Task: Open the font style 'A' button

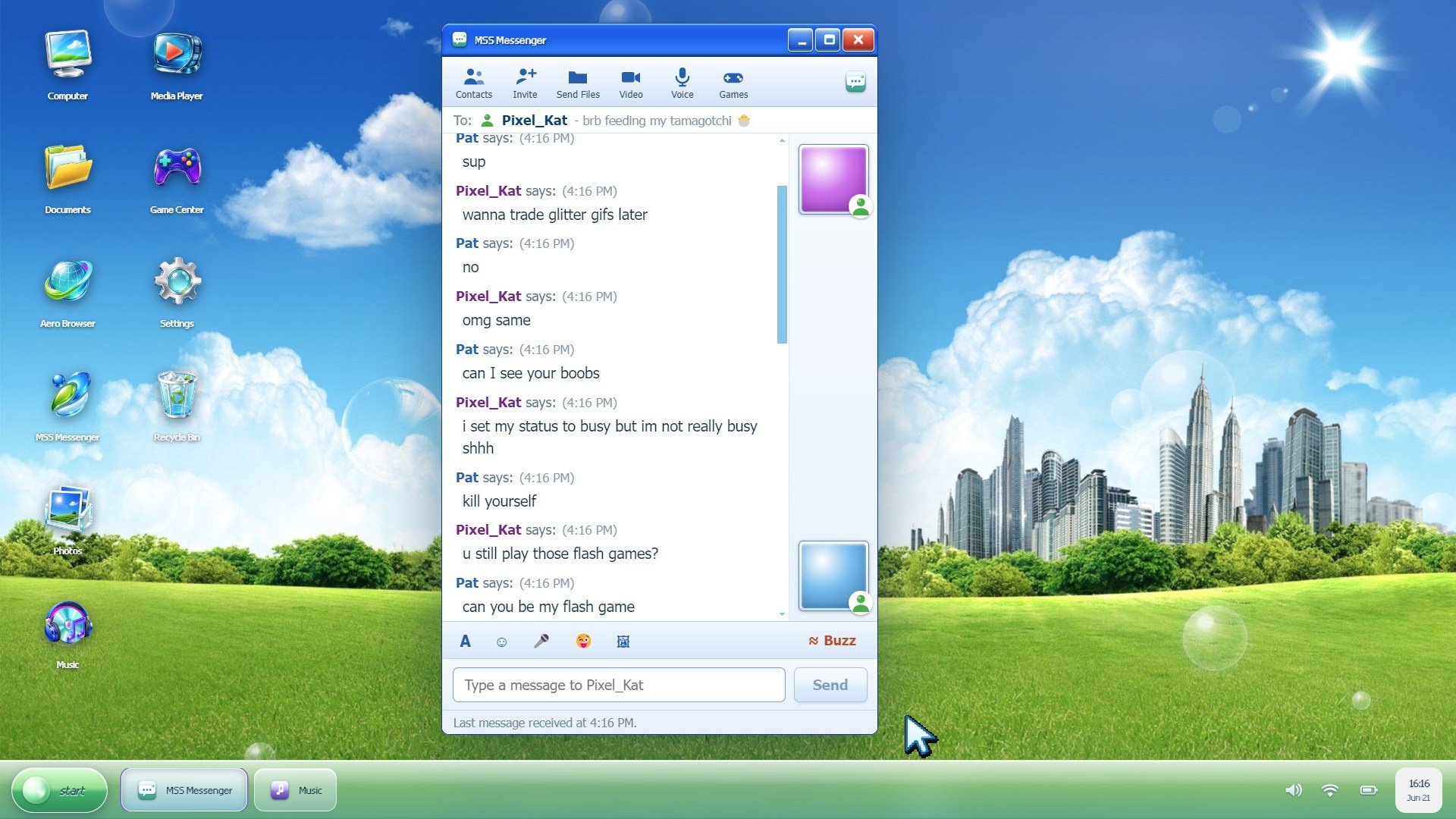Action: coord(466,642)
